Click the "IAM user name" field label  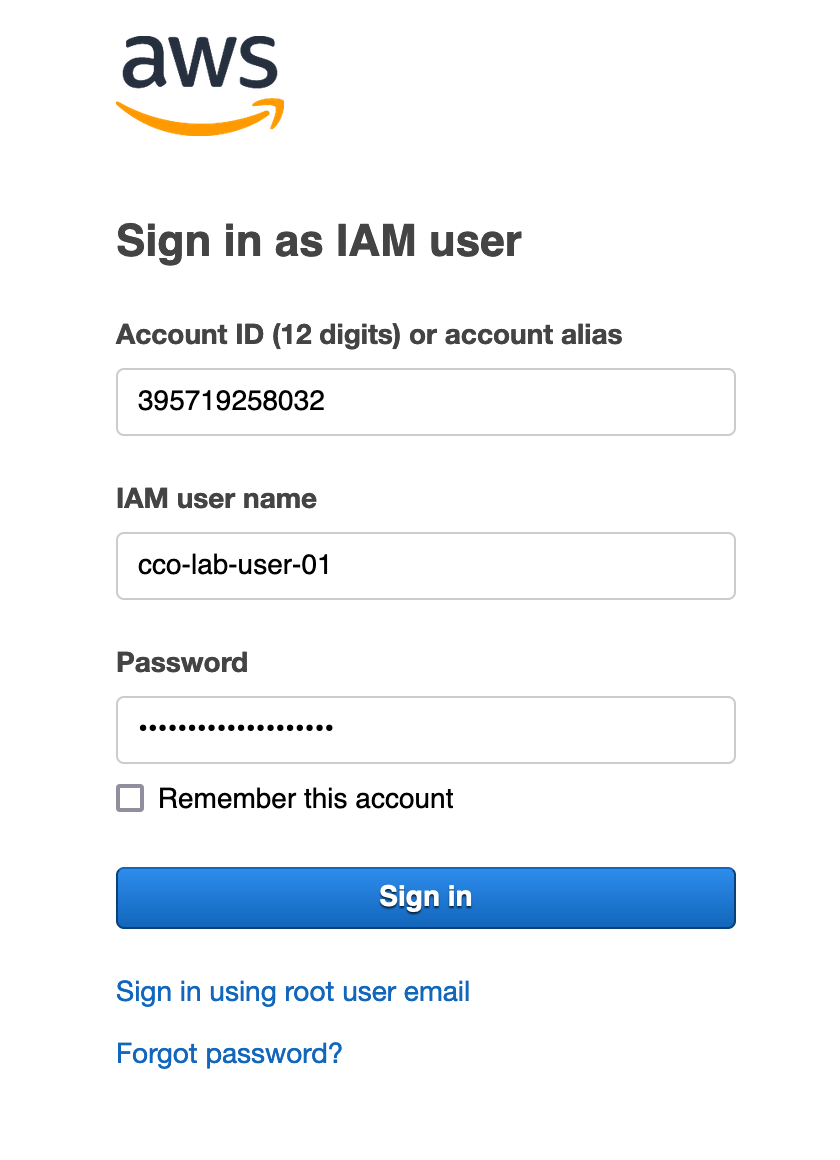[x=216, y=498]
